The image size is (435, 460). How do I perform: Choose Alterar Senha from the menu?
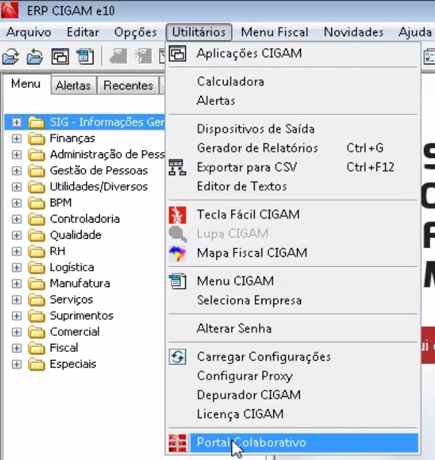coord(293,329)
